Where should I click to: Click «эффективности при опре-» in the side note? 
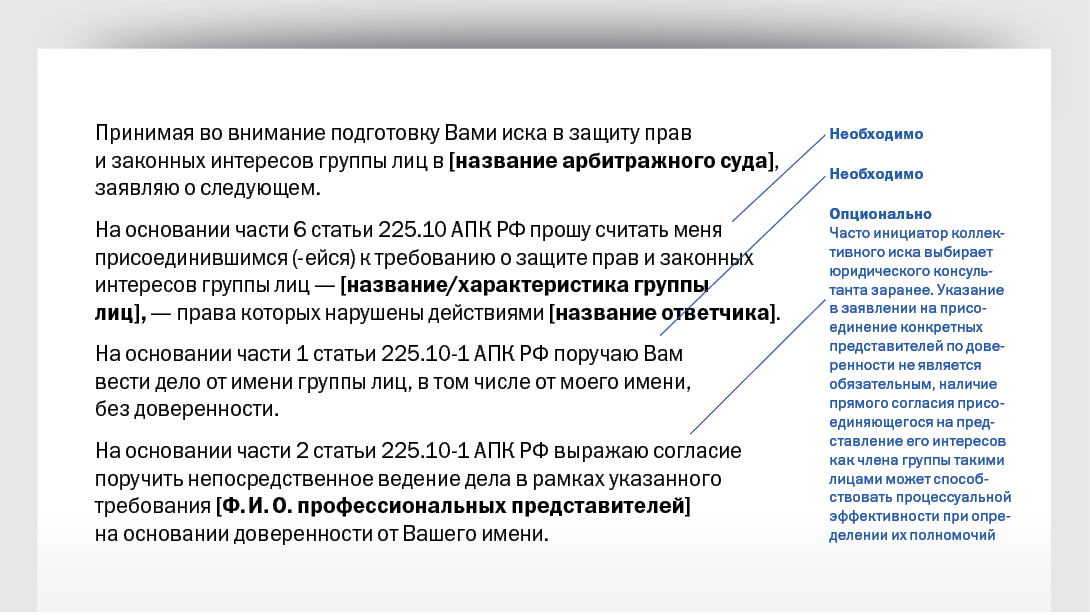point(918,516)
